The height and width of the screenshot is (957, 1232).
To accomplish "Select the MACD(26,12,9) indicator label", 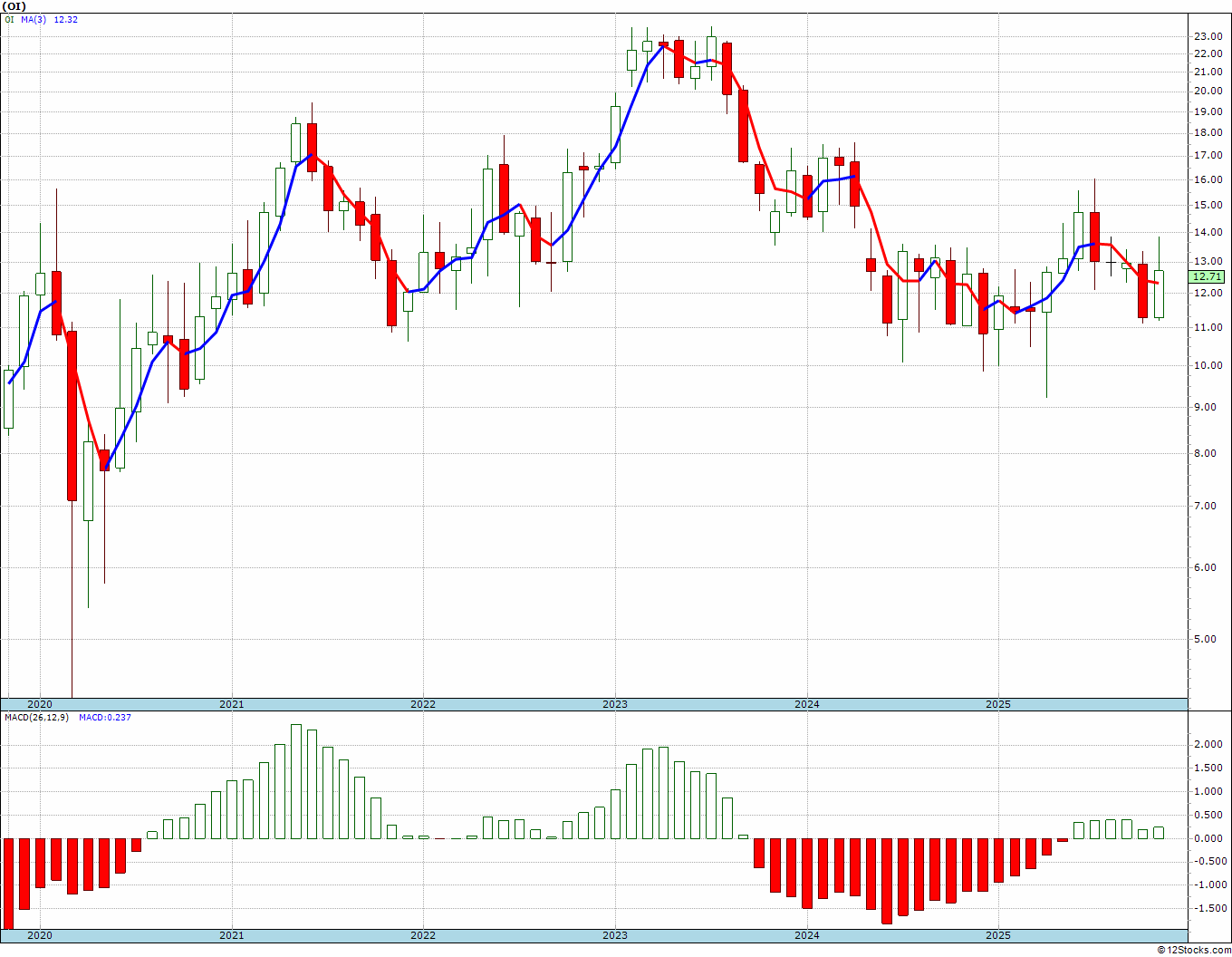I will pyautogui.click(x=35, y=718).
